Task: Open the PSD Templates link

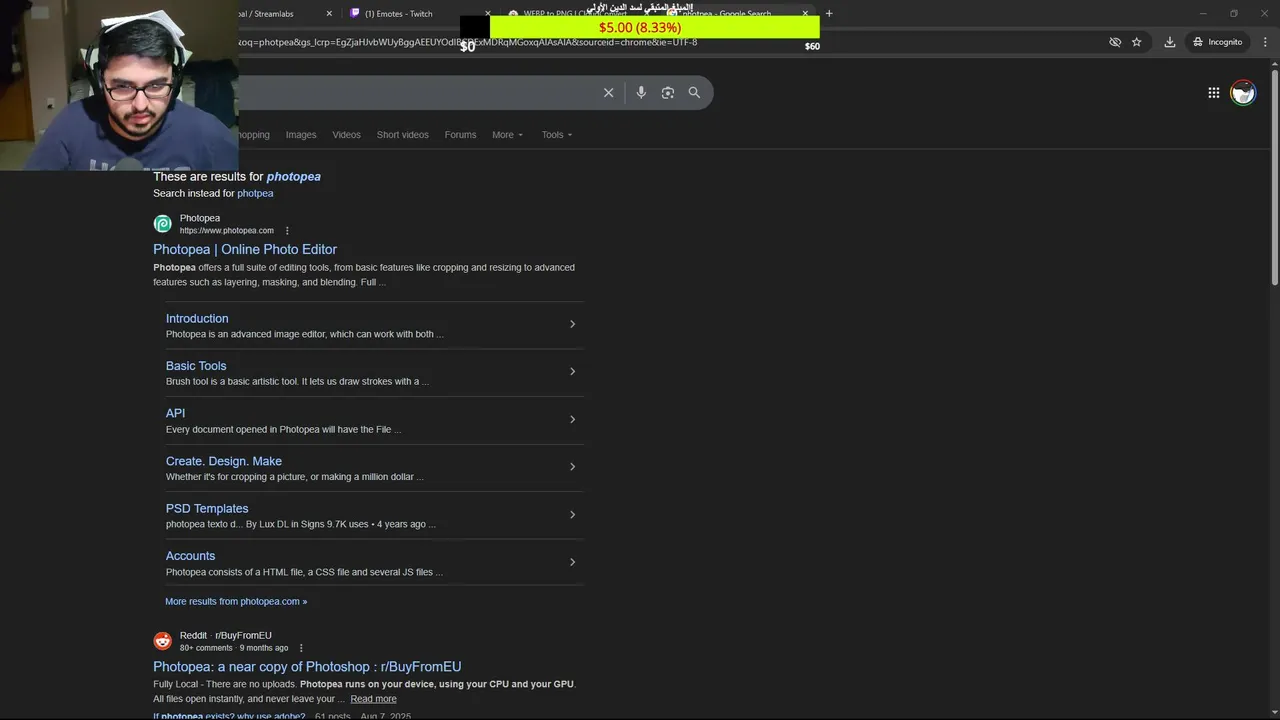Action: [x=207, y=508]
